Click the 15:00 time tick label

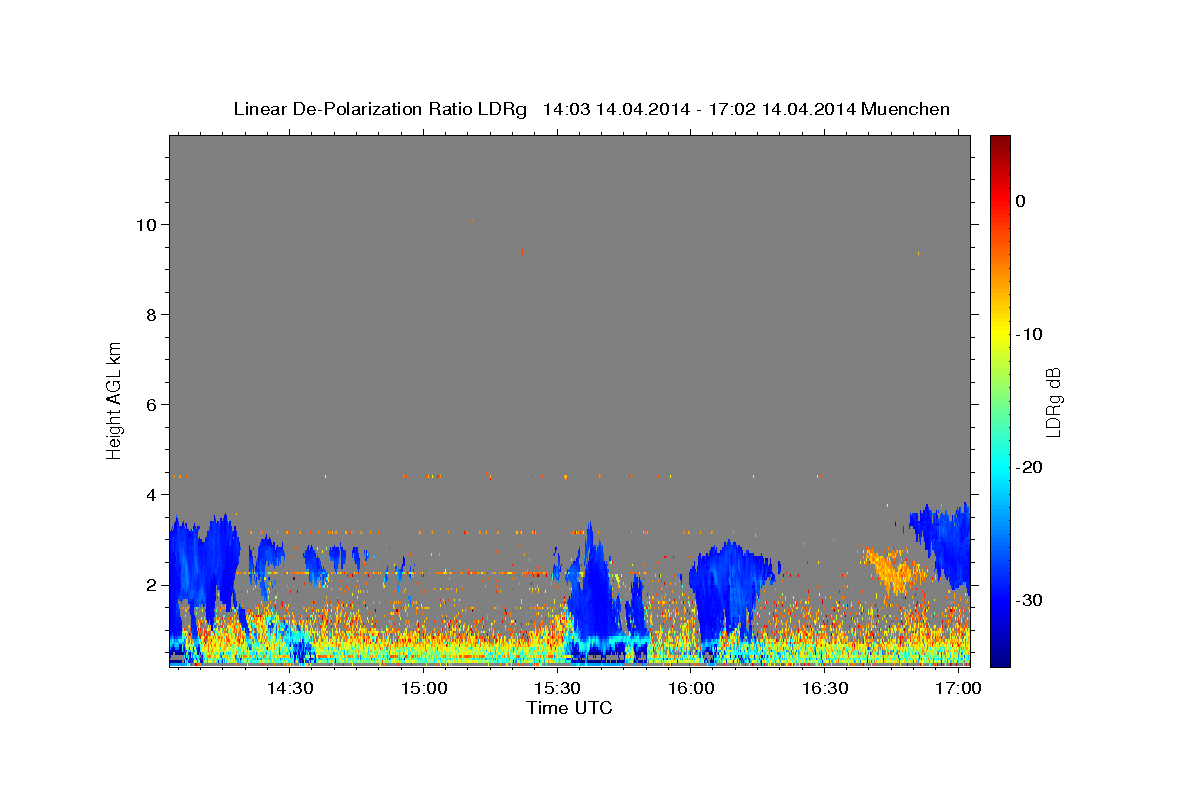424,689
